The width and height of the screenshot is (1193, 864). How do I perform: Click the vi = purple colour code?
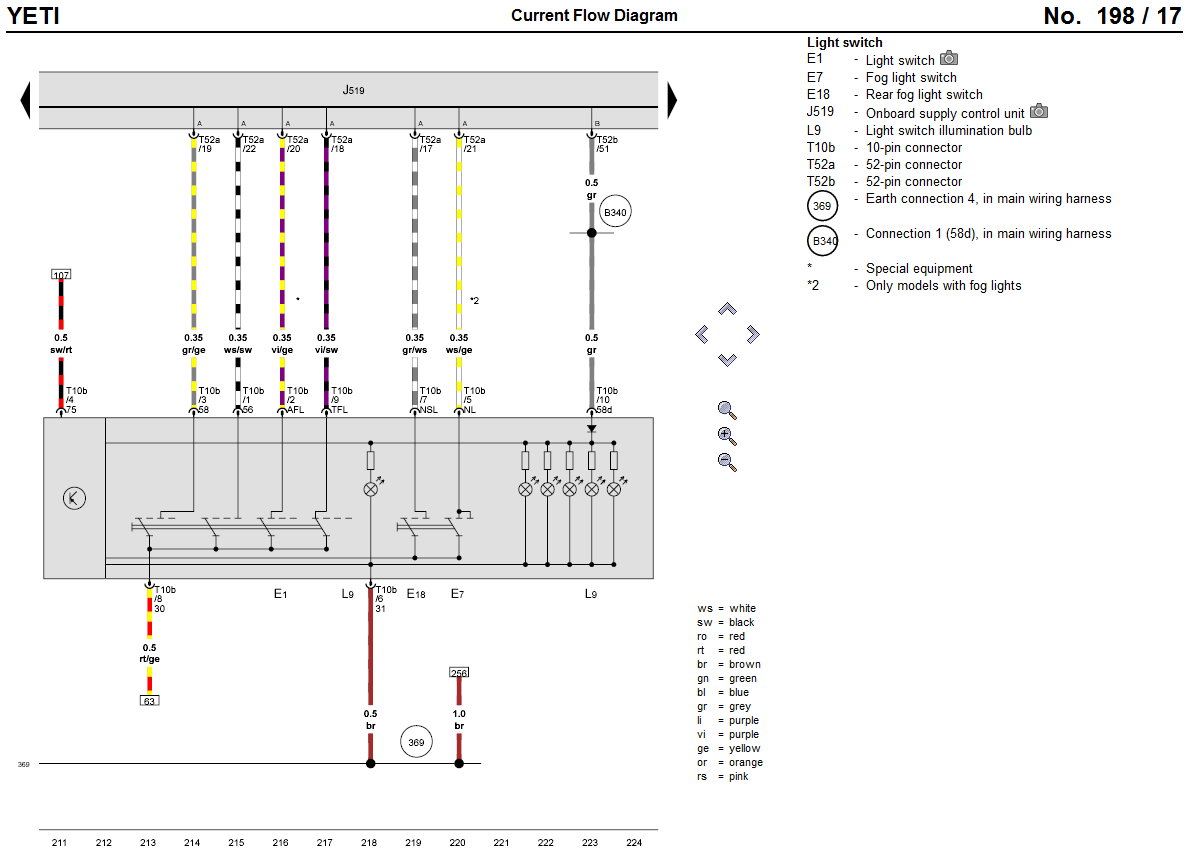pos(728,735)
